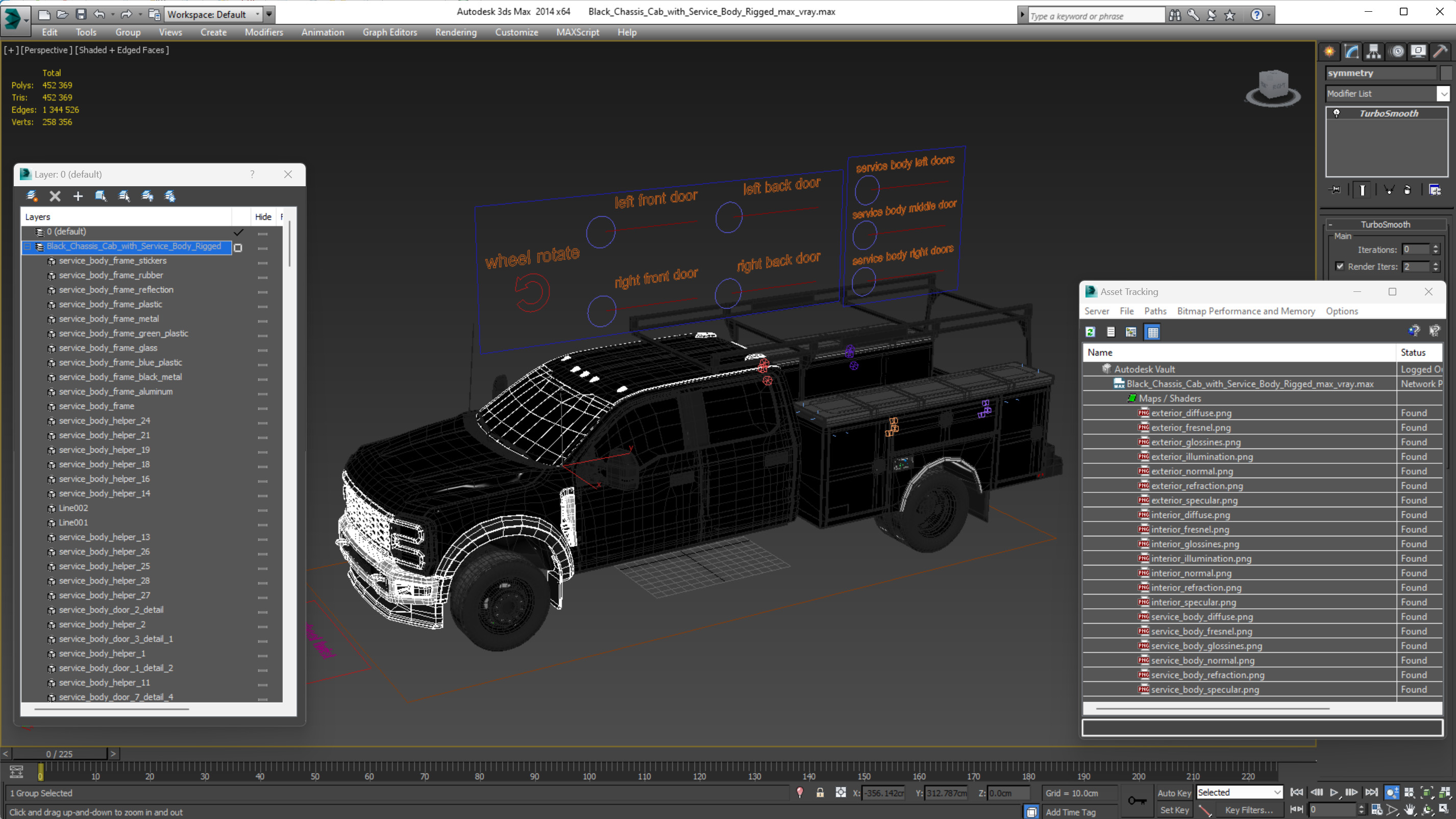Click the object color swatch beside symmetry name

click(x=1445, y=73)
